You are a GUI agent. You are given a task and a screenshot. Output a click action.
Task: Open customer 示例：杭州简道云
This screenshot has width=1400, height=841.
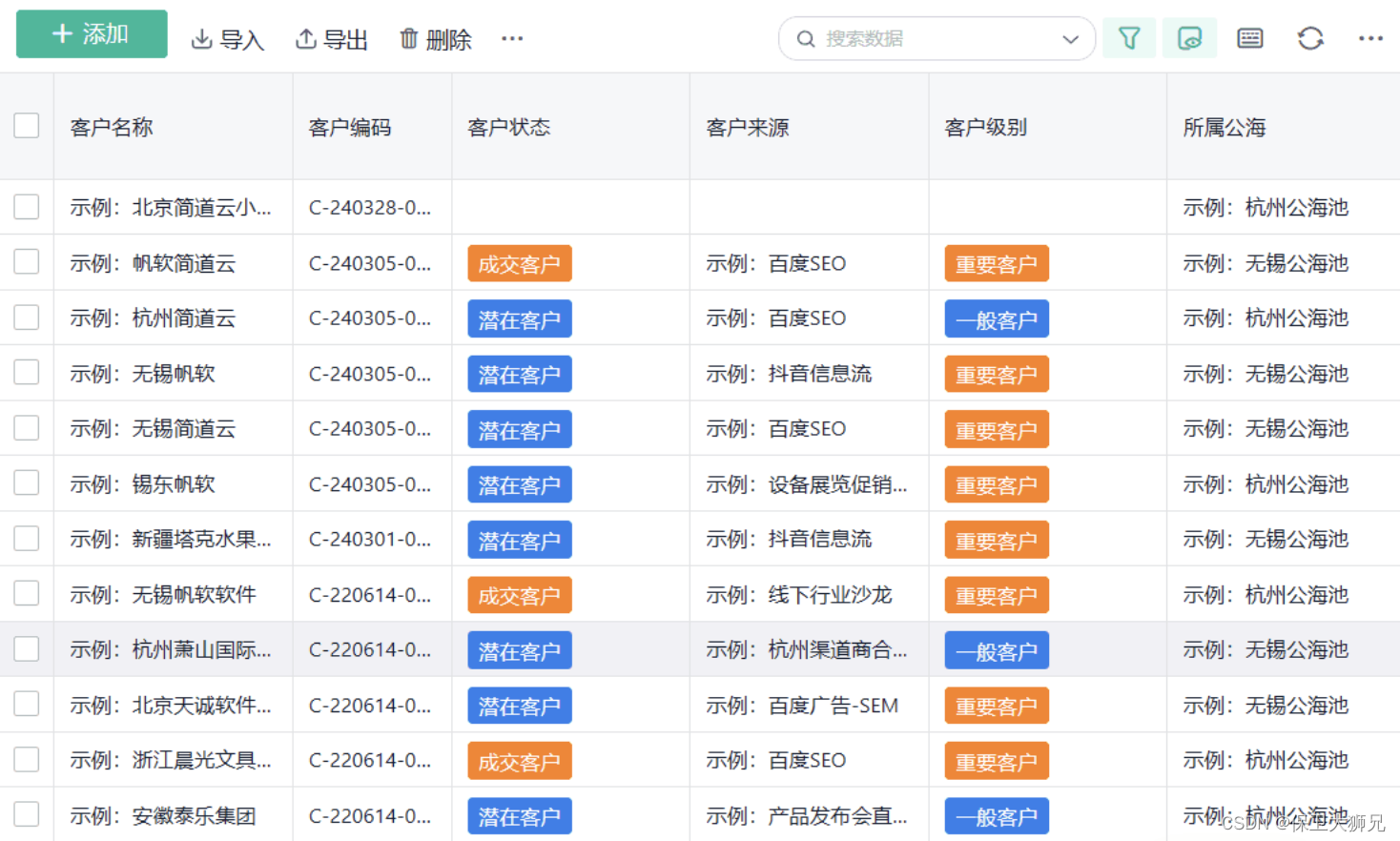[x=153, y=318]
